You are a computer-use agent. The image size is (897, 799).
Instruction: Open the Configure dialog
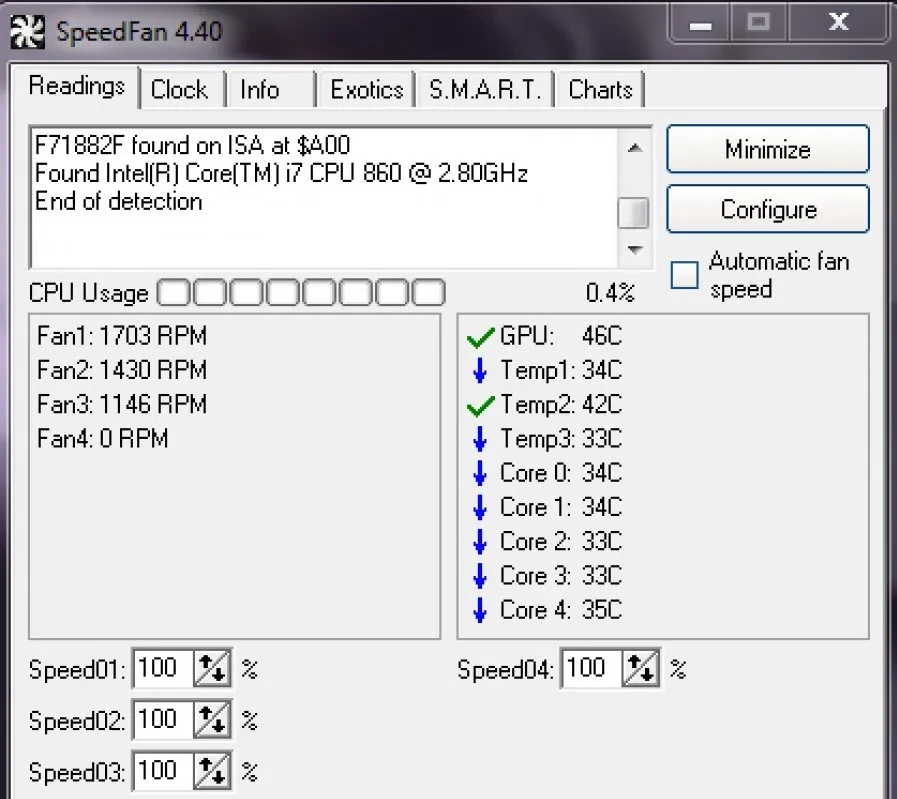tap(767, 210)
